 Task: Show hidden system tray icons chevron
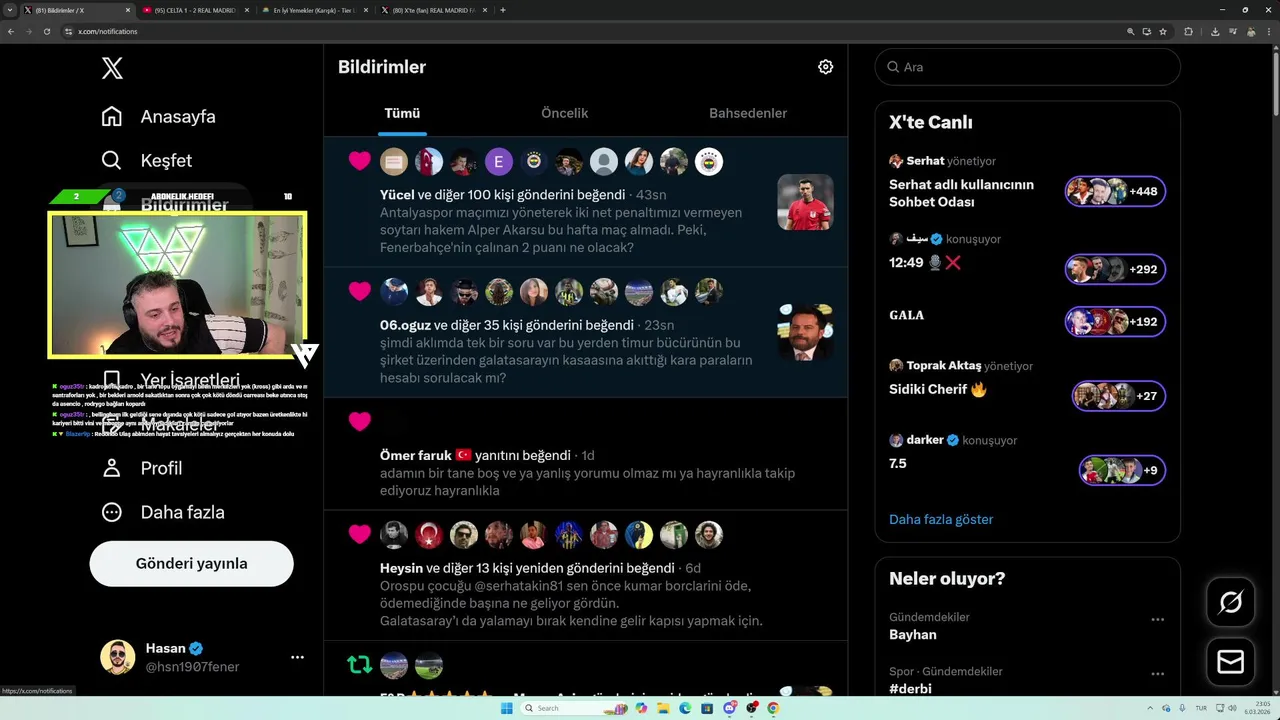[x=1151, y=708]
